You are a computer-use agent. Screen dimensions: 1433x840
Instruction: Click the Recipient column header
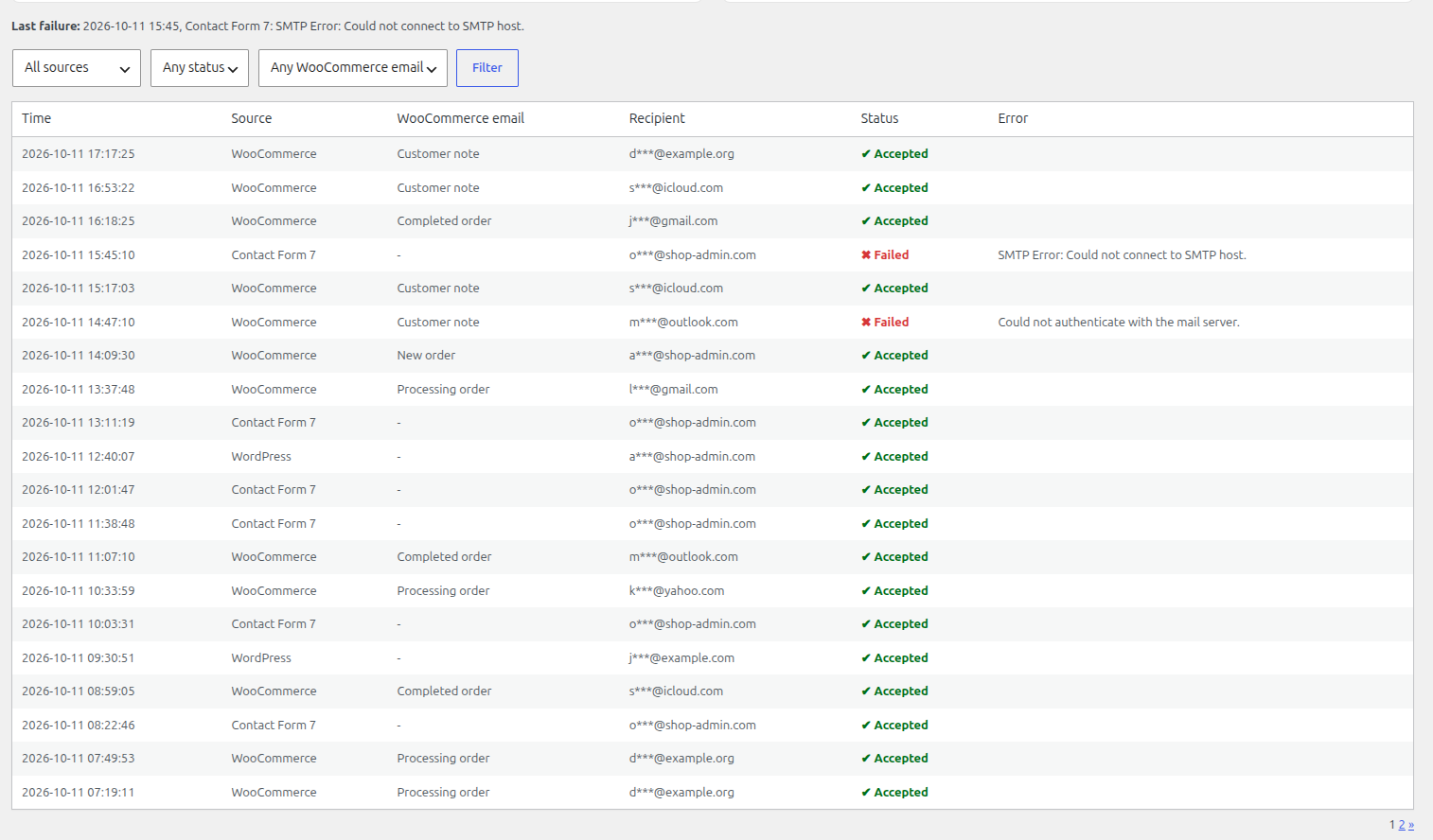[x=657, y=118]
